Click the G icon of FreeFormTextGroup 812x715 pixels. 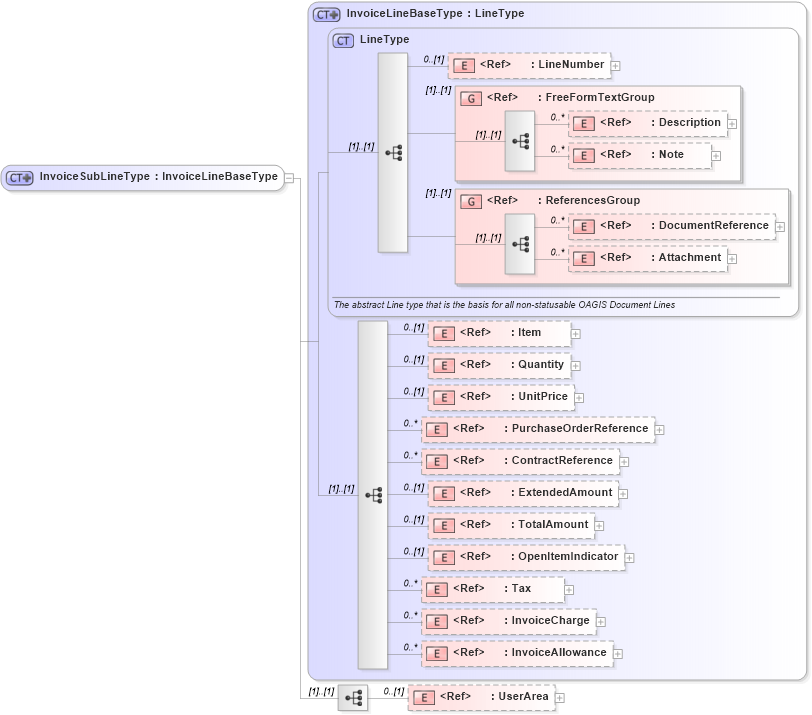[x=470, y=98]
